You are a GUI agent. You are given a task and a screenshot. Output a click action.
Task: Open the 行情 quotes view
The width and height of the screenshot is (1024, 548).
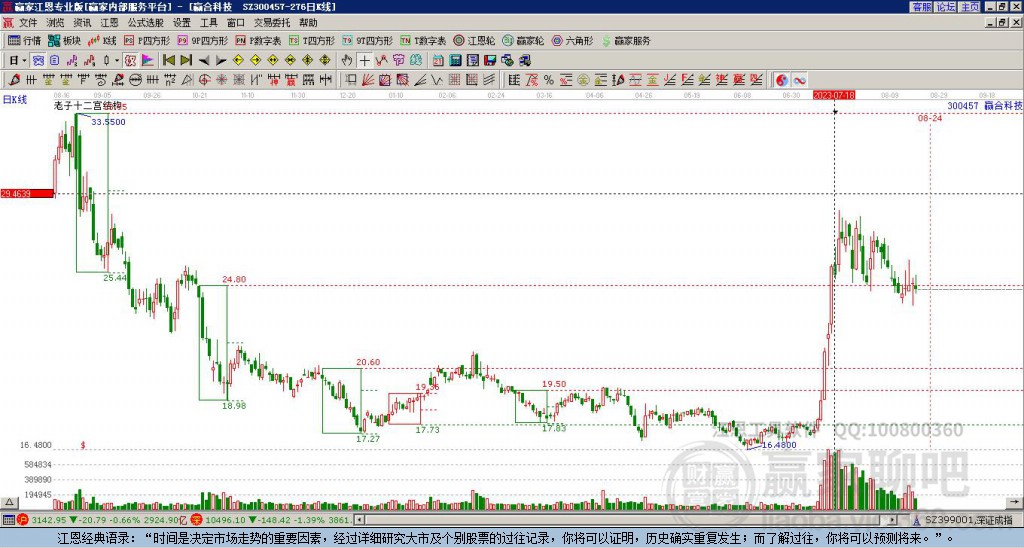[x=24, y=40]
